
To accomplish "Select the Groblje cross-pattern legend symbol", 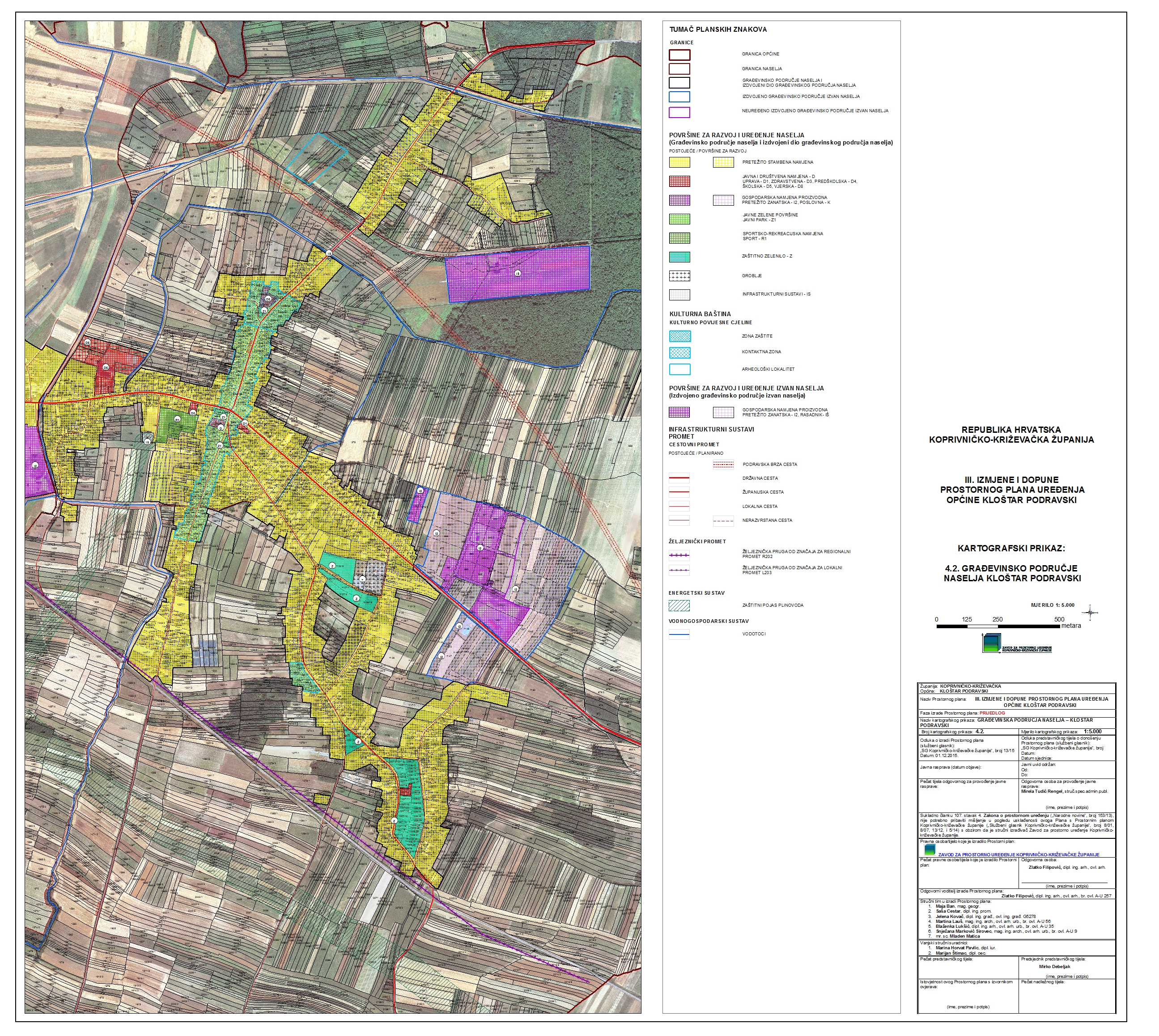I will tap(679, 276).
